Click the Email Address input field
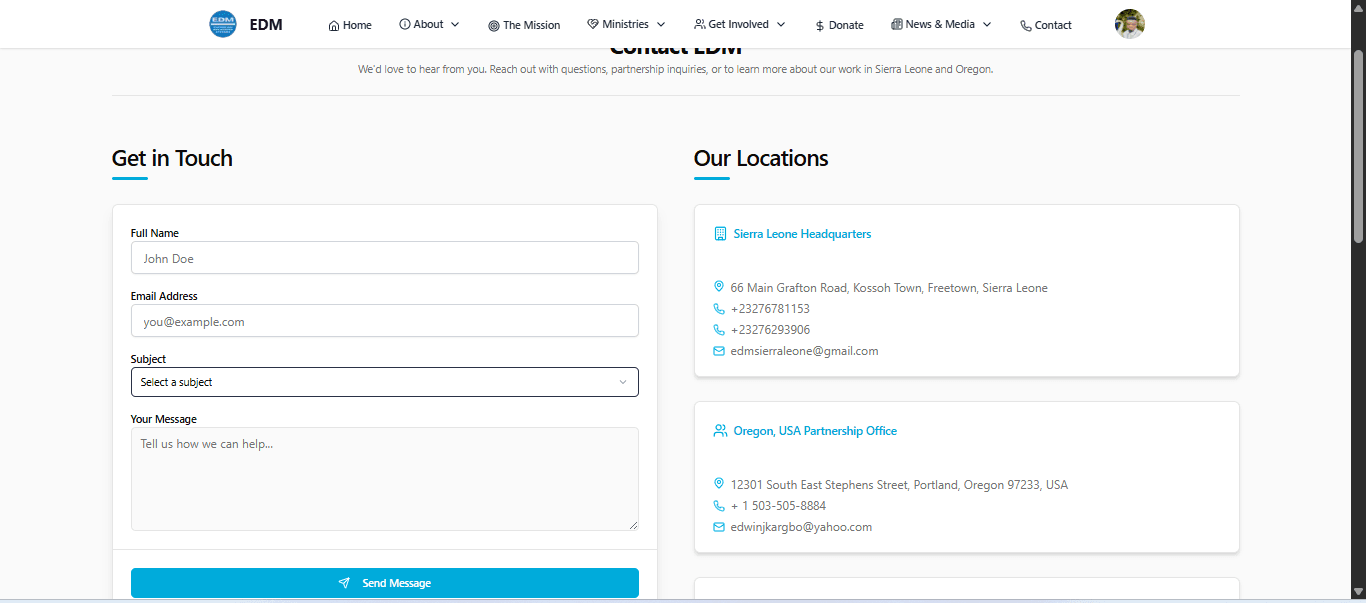1366x603 pixels. (385, 321)
